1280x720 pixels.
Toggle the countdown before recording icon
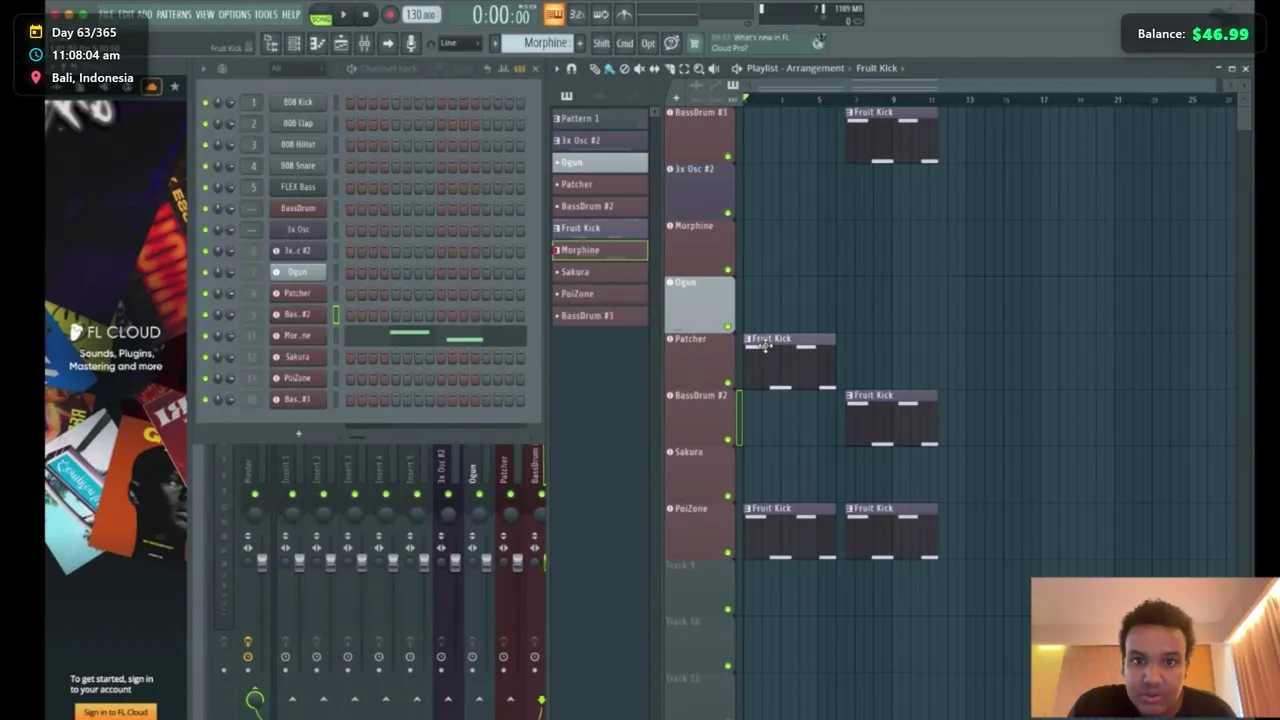(577, 15)
